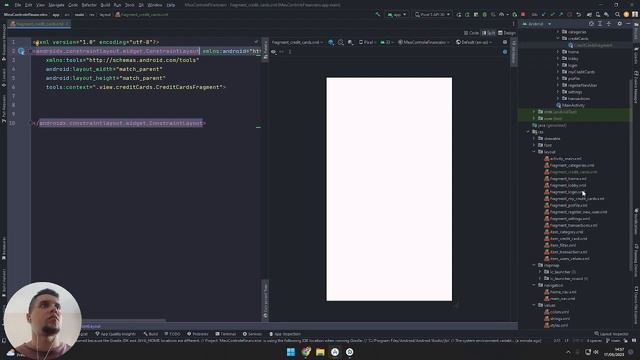Click expand all icon in Project panel
Screen dimensions: 640x360
600,24
